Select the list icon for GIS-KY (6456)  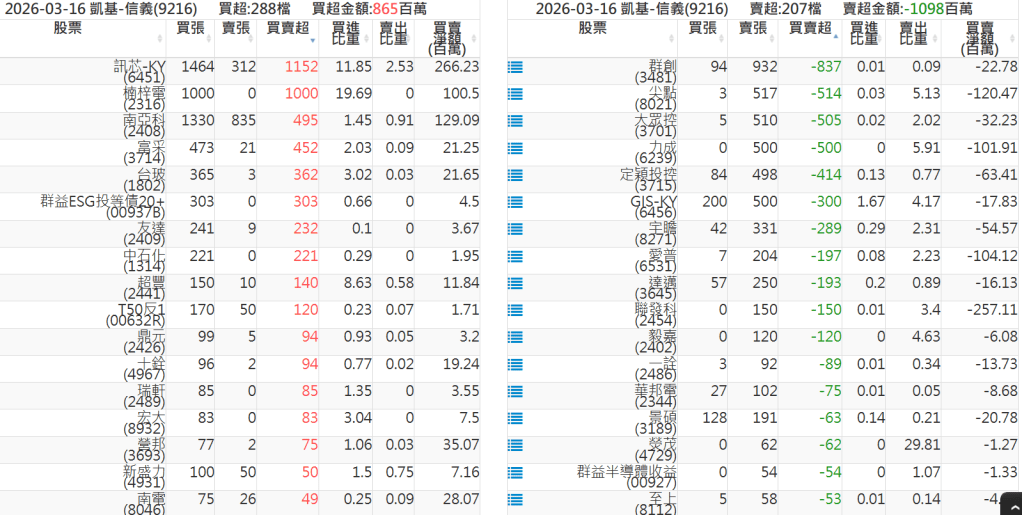pyautogui.click(x=516, y=202)
